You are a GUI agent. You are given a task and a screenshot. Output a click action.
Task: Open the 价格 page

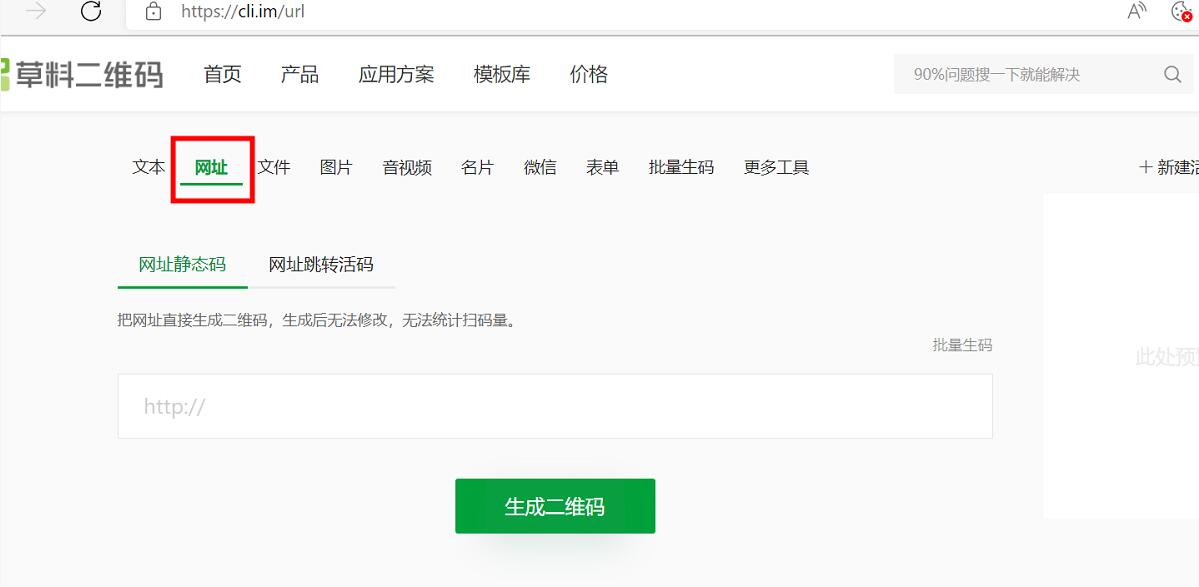pyautogui.click(x=589, y=75)
